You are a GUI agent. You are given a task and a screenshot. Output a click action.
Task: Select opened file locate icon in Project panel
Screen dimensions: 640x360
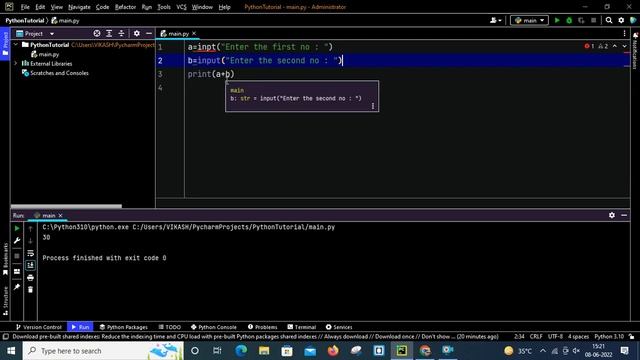(97, 33)
